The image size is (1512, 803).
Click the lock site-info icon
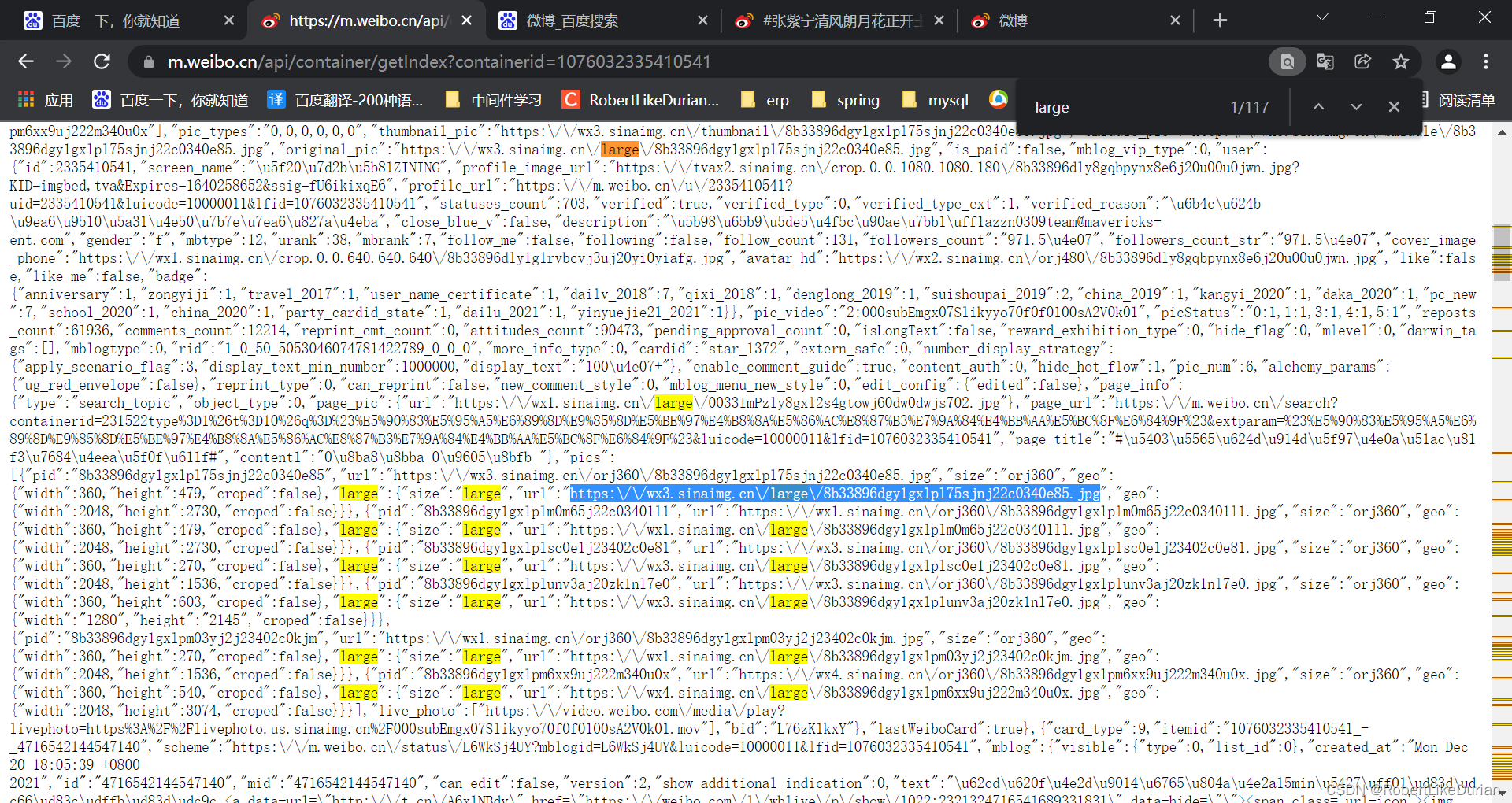148,61
